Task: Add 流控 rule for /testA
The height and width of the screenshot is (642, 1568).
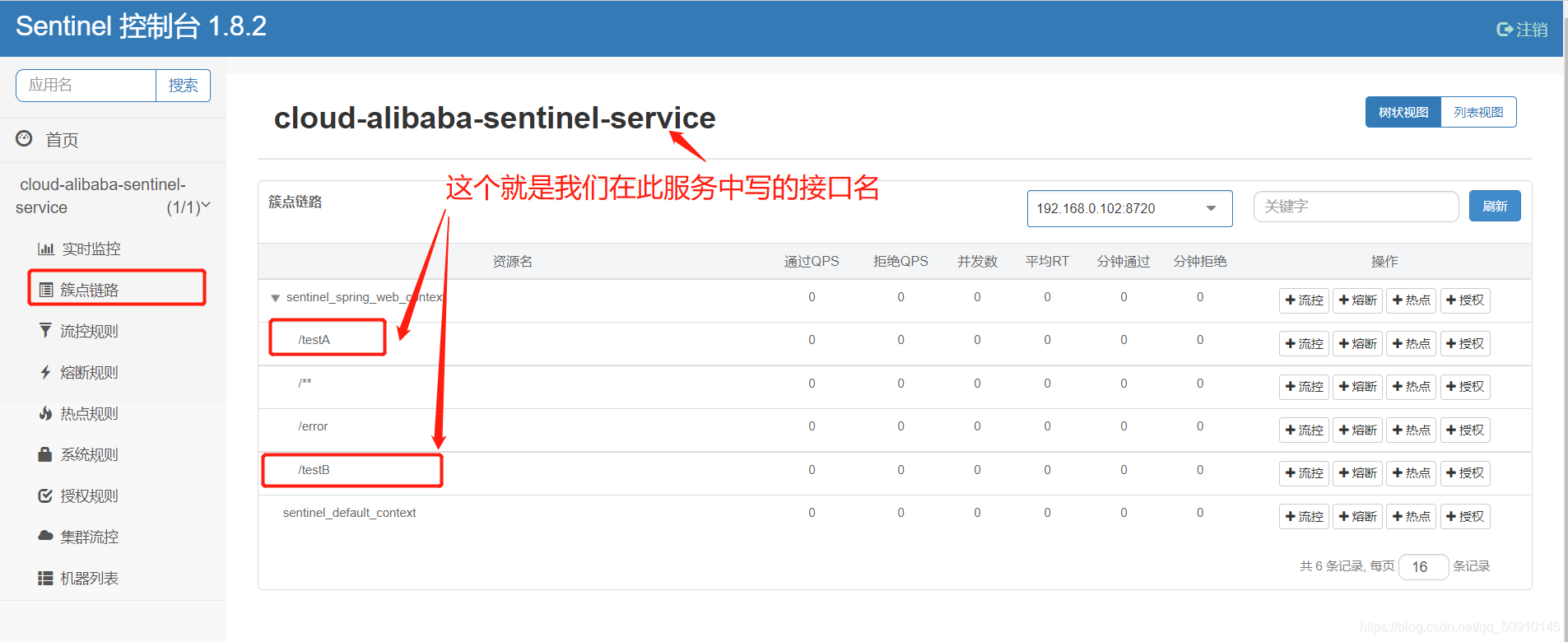Action: 1304,343
